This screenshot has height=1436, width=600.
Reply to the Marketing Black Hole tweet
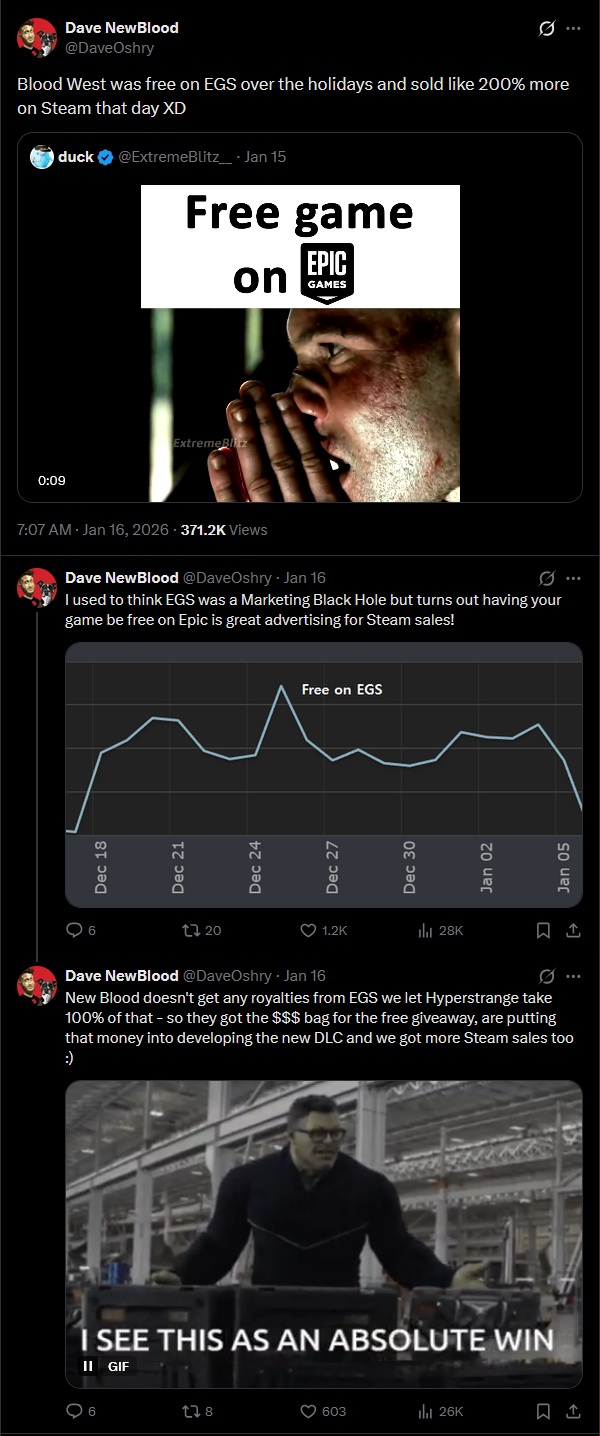click(73, 930)
